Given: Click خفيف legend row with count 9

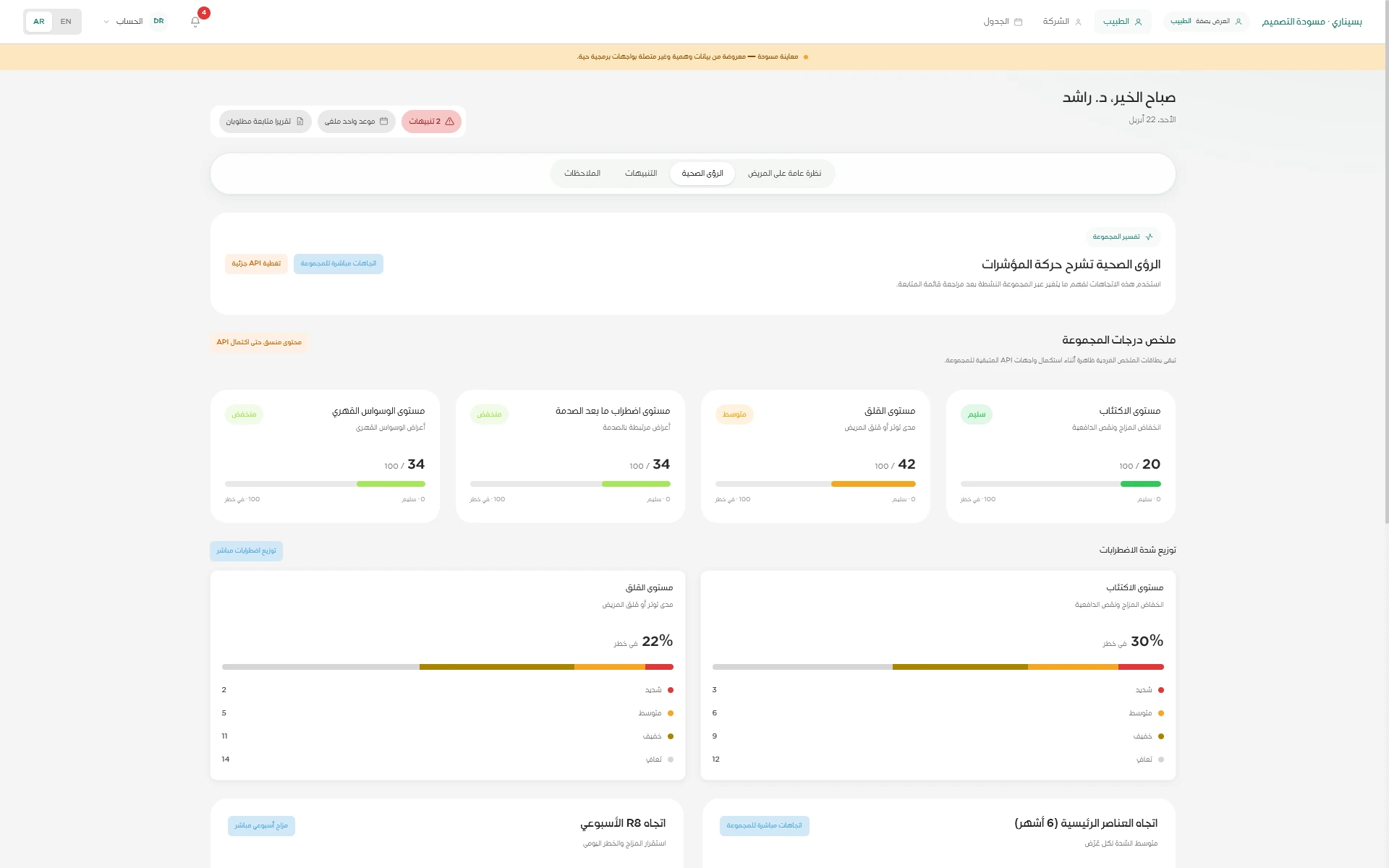Looking at the screenshot, I should click(x=938, y=736).
